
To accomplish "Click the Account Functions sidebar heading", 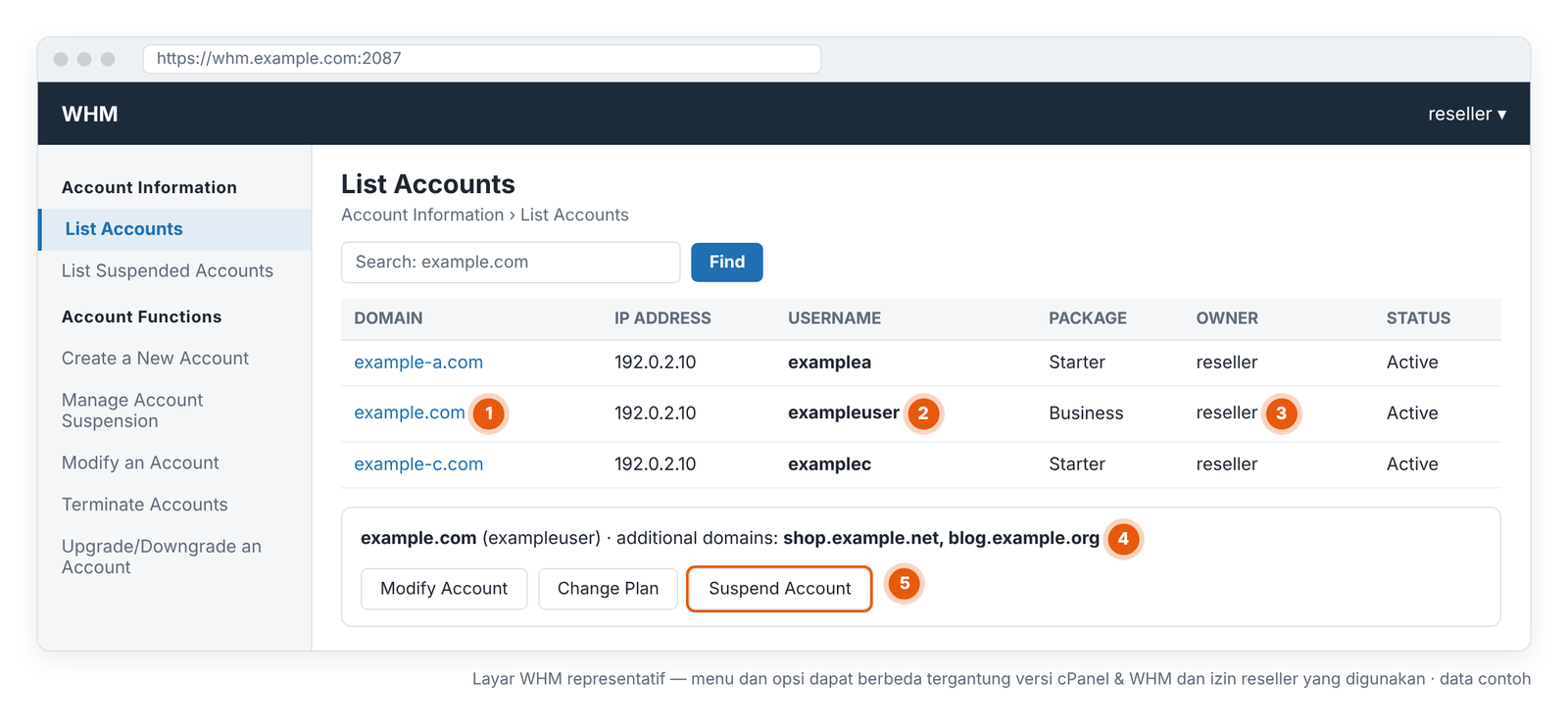I will pyautogui.click(x=142, y=316).
